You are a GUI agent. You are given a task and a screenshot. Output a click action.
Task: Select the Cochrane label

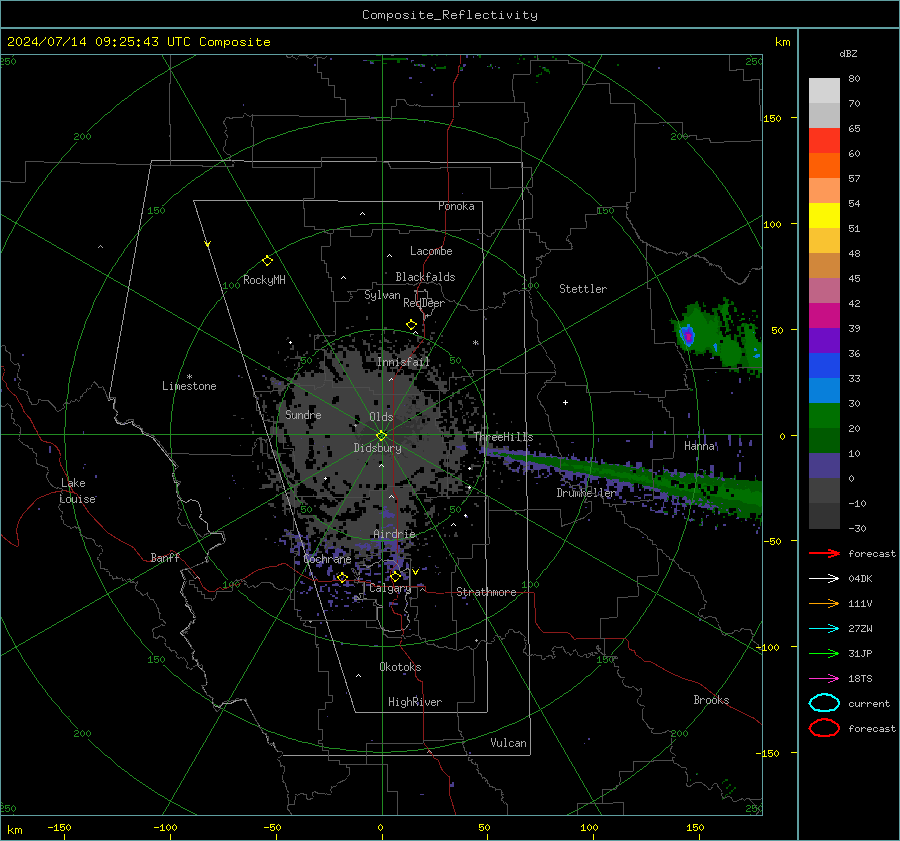pyautogui.click(x=327, y=559)
